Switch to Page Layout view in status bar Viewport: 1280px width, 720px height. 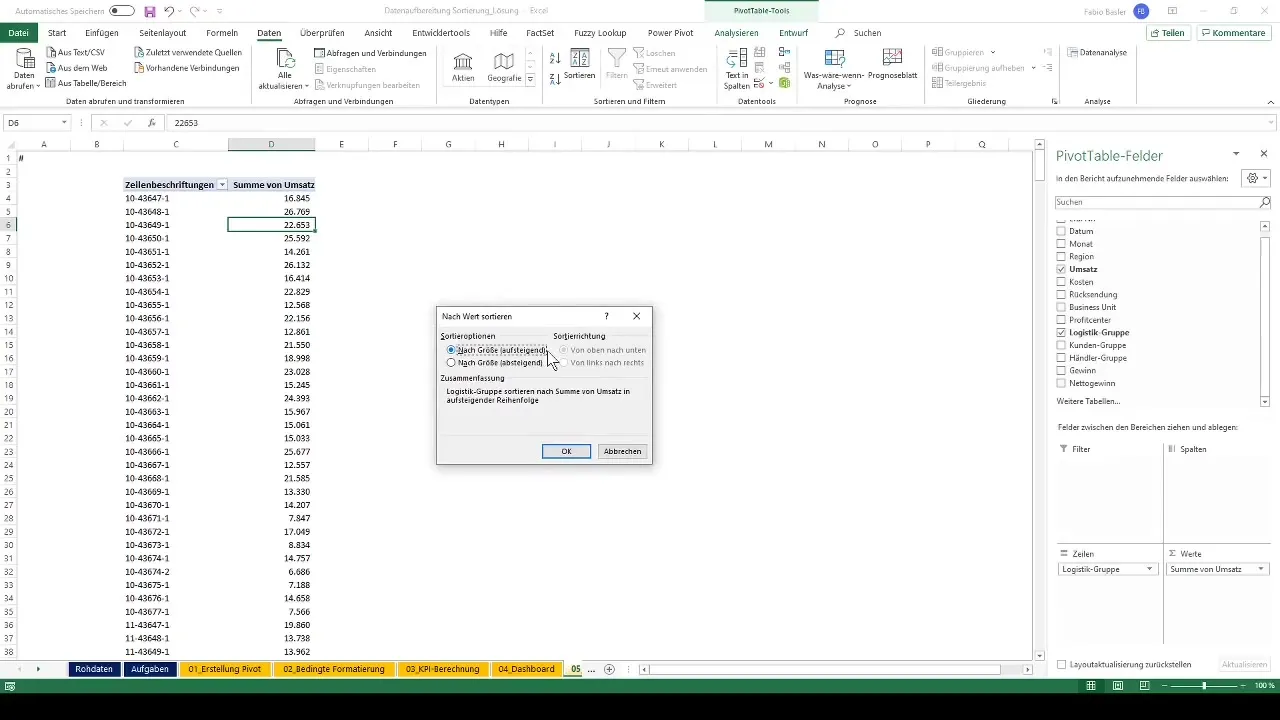coord(1118,686)
